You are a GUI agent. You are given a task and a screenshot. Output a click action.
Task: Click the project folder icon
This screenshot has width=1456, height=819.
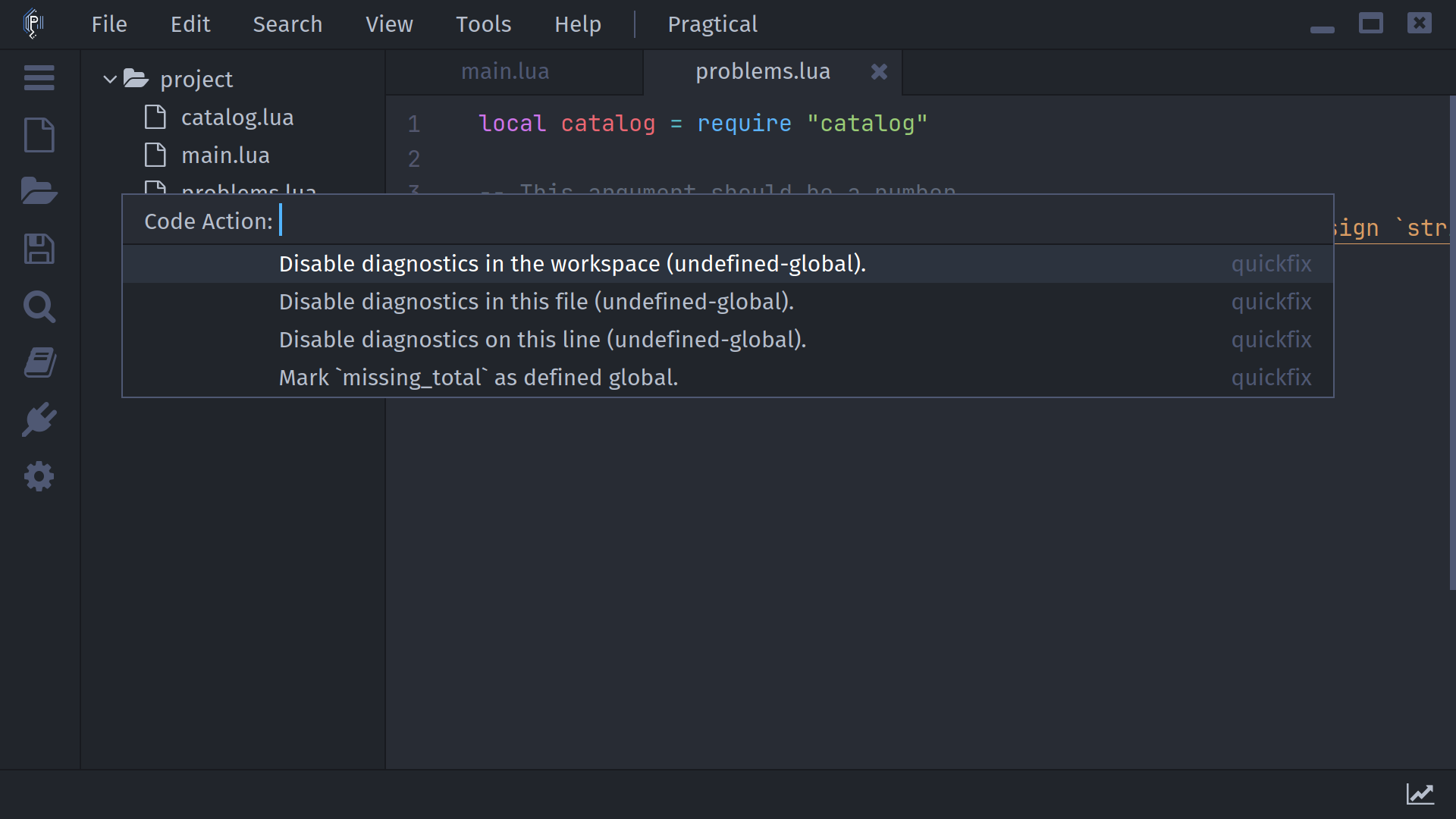tap(136, 78)
